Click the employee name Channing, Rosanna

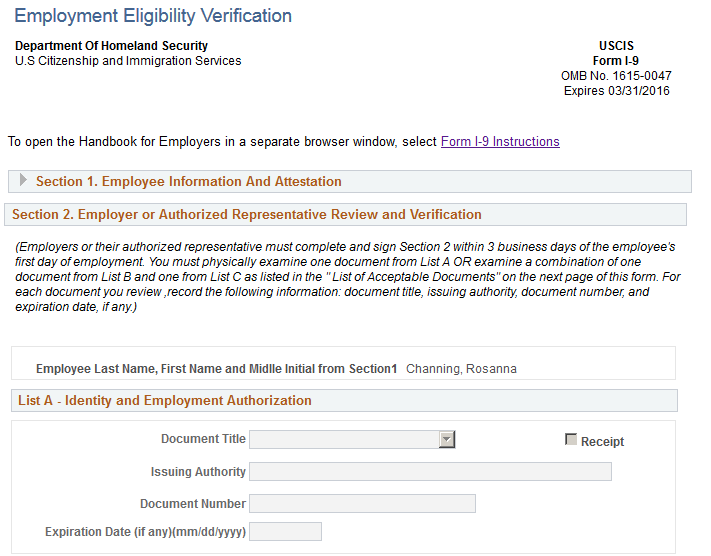[x=461, y=369]
